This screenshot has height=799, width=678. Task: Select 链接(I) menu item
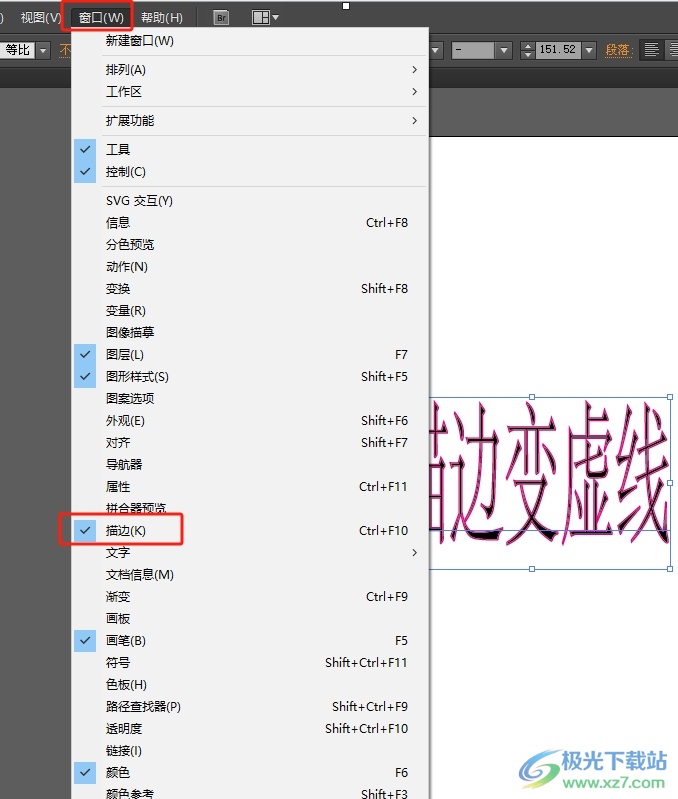pyautogui.click(x=250, y=751)
